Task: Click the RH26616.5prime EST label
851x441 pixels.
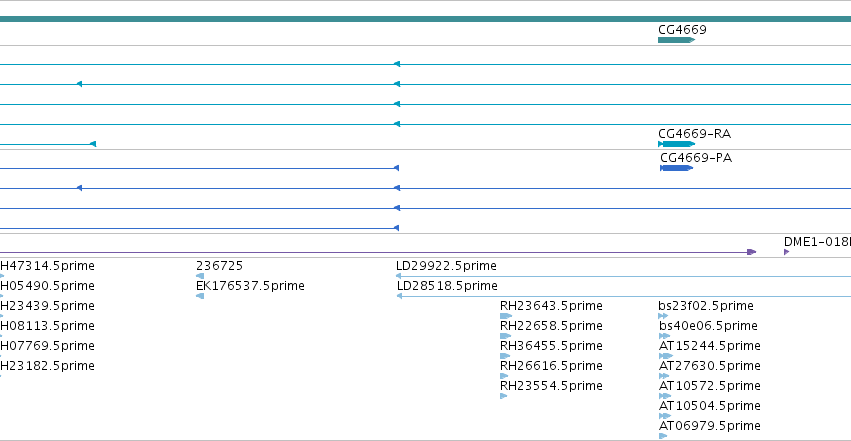Action: point(551,366)
